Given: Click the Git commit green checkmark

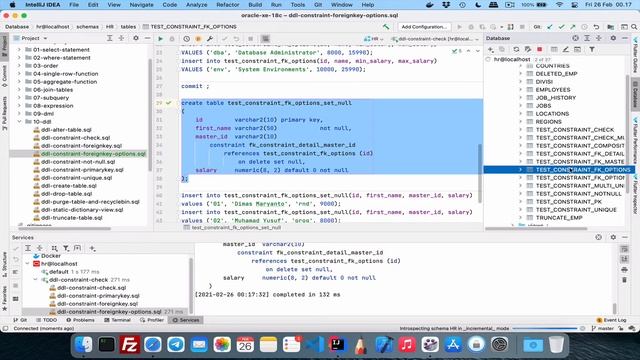Looking at the screenshot, I should (561, 27).
